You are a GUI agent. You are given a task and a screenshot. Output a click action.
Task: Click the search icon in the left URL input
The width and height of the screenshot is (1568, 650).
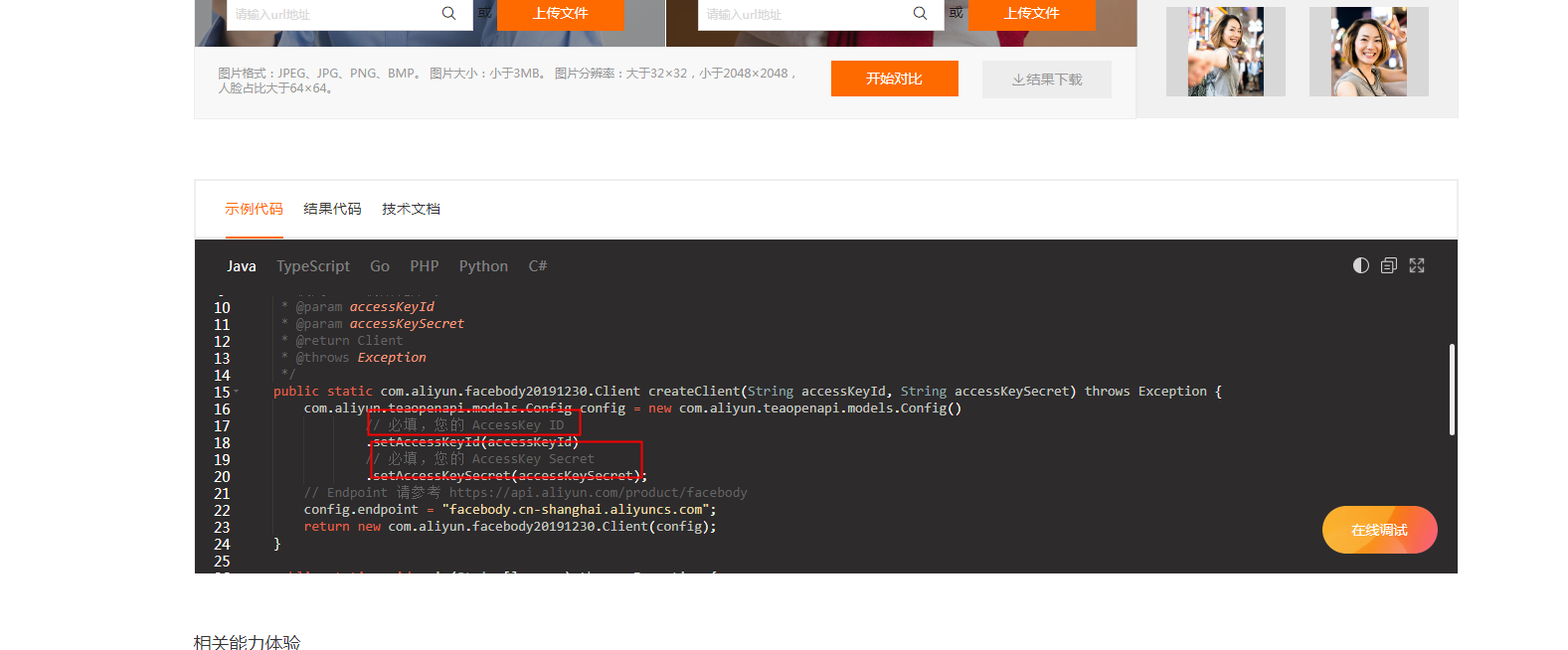click(x=448, y=13)
